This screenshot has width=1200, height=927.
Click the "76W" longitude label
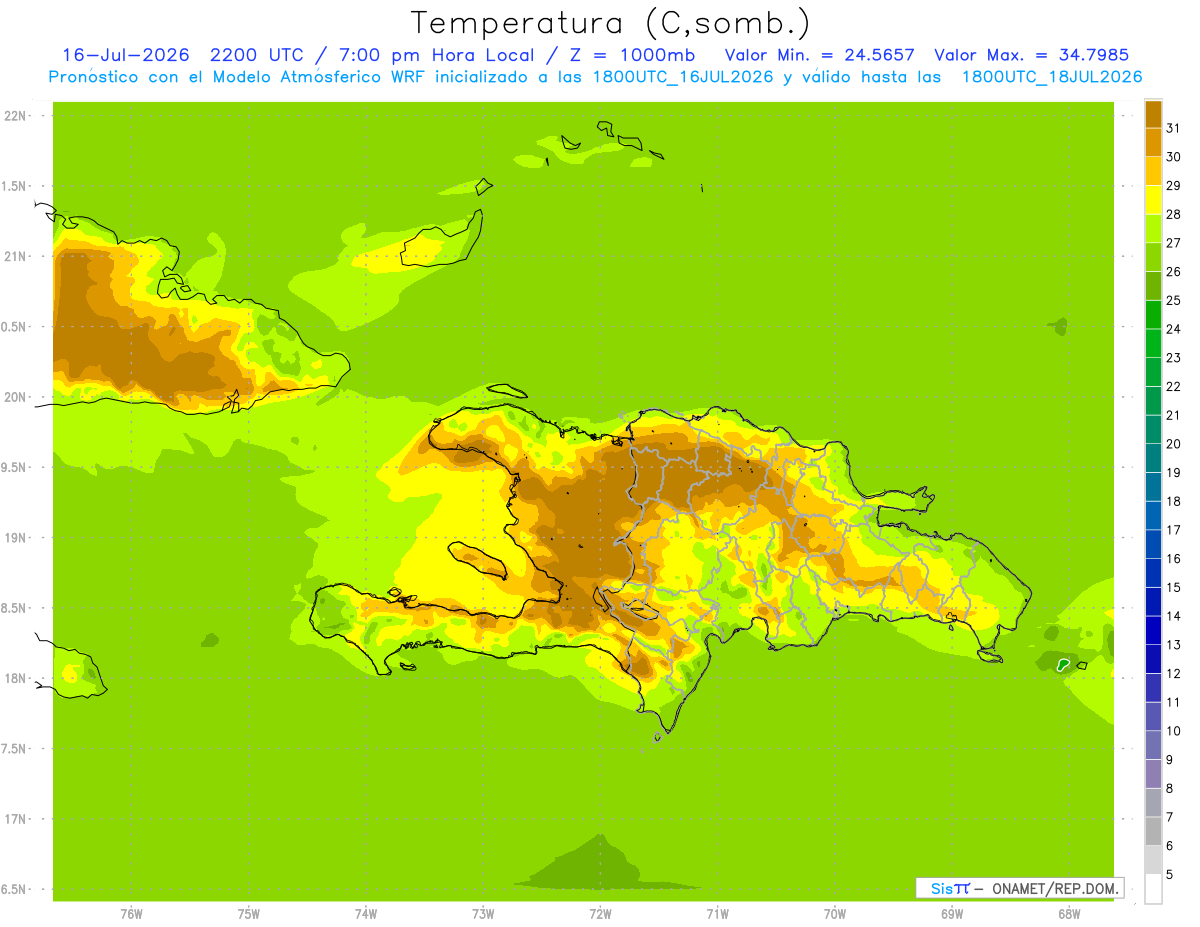point(131,914)
